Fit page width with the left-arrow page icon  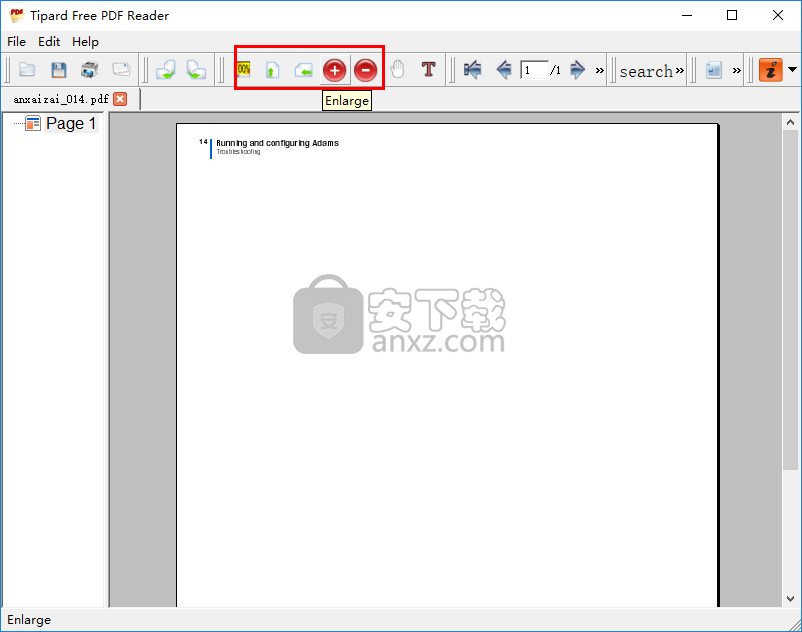point(303,70)
